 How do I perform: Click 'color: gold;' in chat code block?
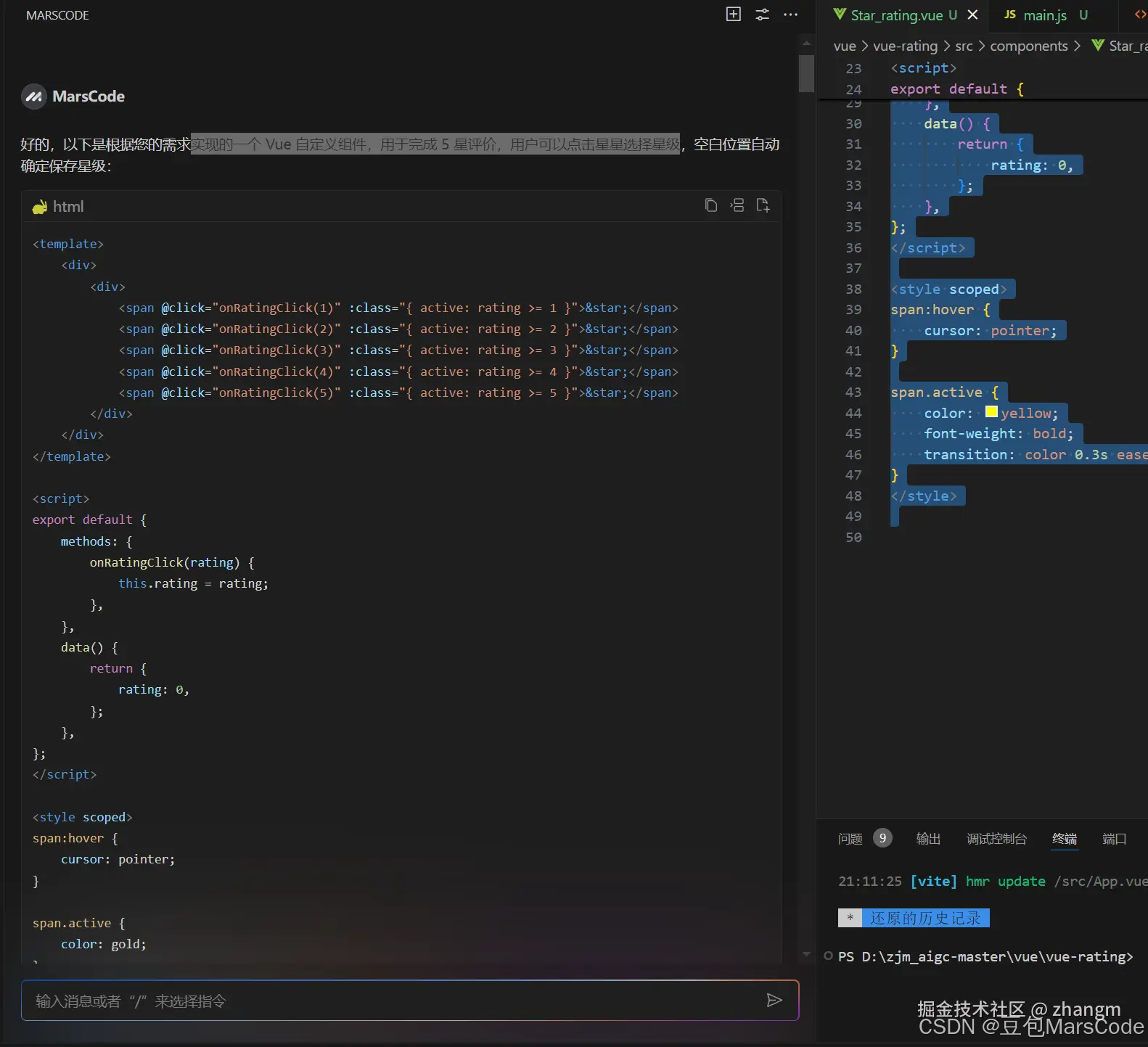pos(104,944)
